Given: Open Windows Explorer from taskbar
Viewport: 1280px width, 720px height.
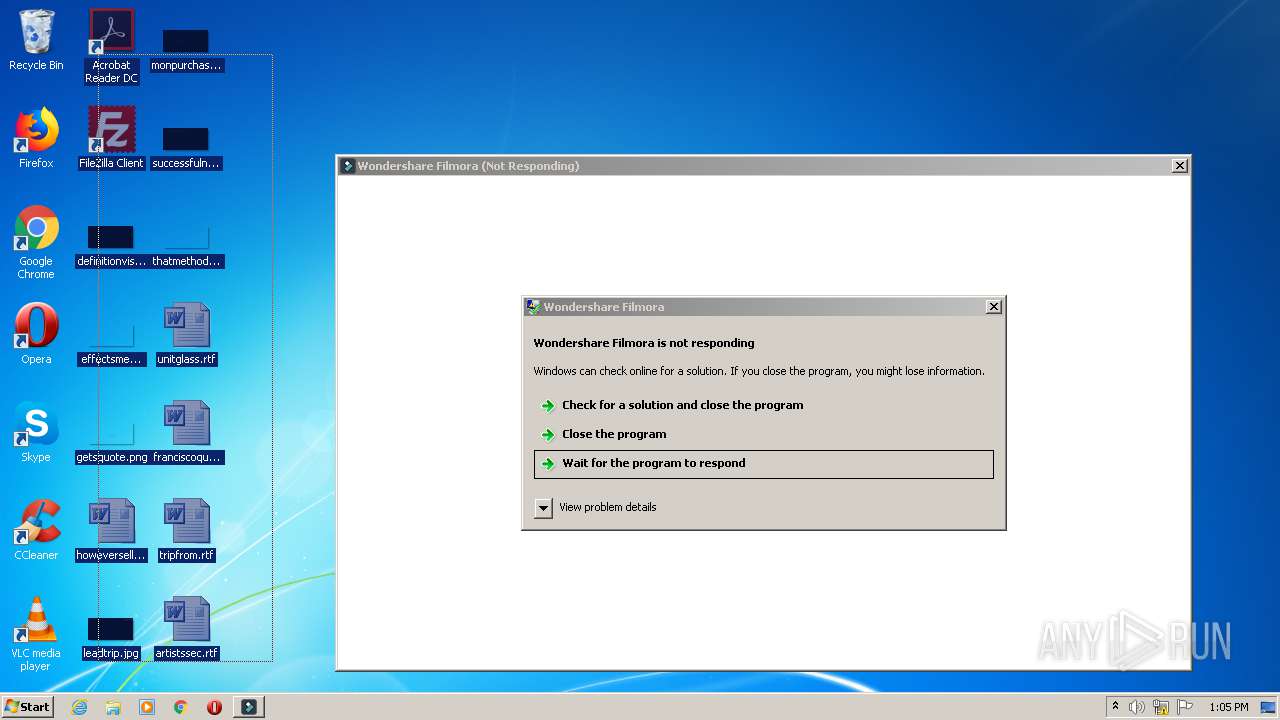Looking at the screenshot, I should point(113,707).
